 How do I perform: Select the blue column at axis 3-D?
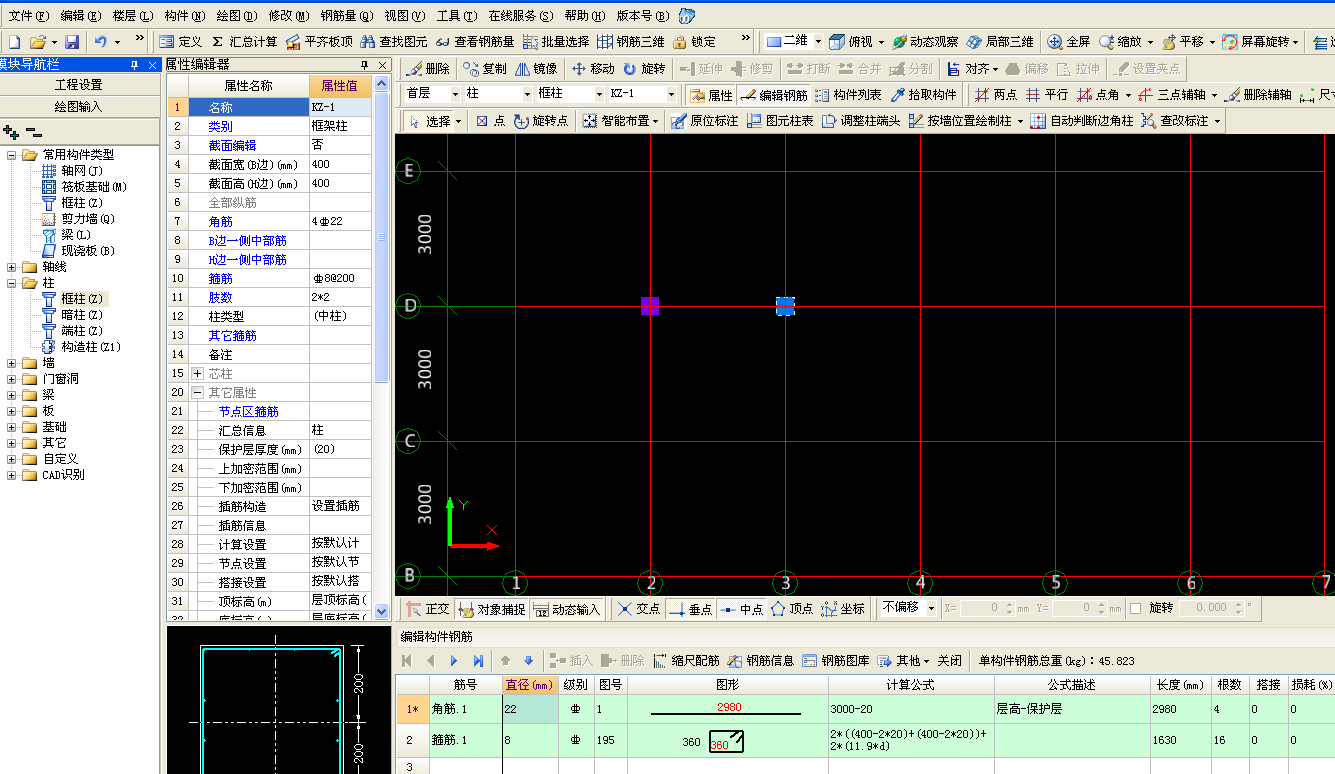785,306
